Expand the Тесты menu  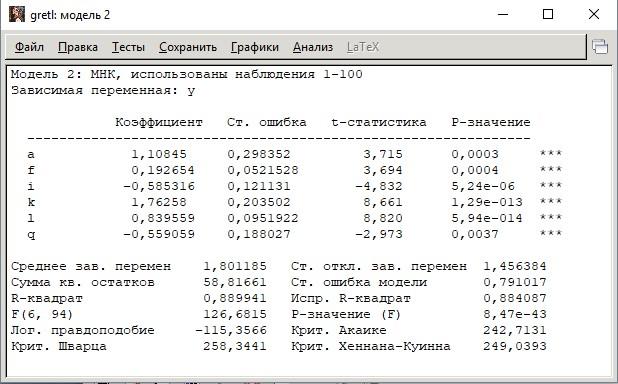(128, 47)
